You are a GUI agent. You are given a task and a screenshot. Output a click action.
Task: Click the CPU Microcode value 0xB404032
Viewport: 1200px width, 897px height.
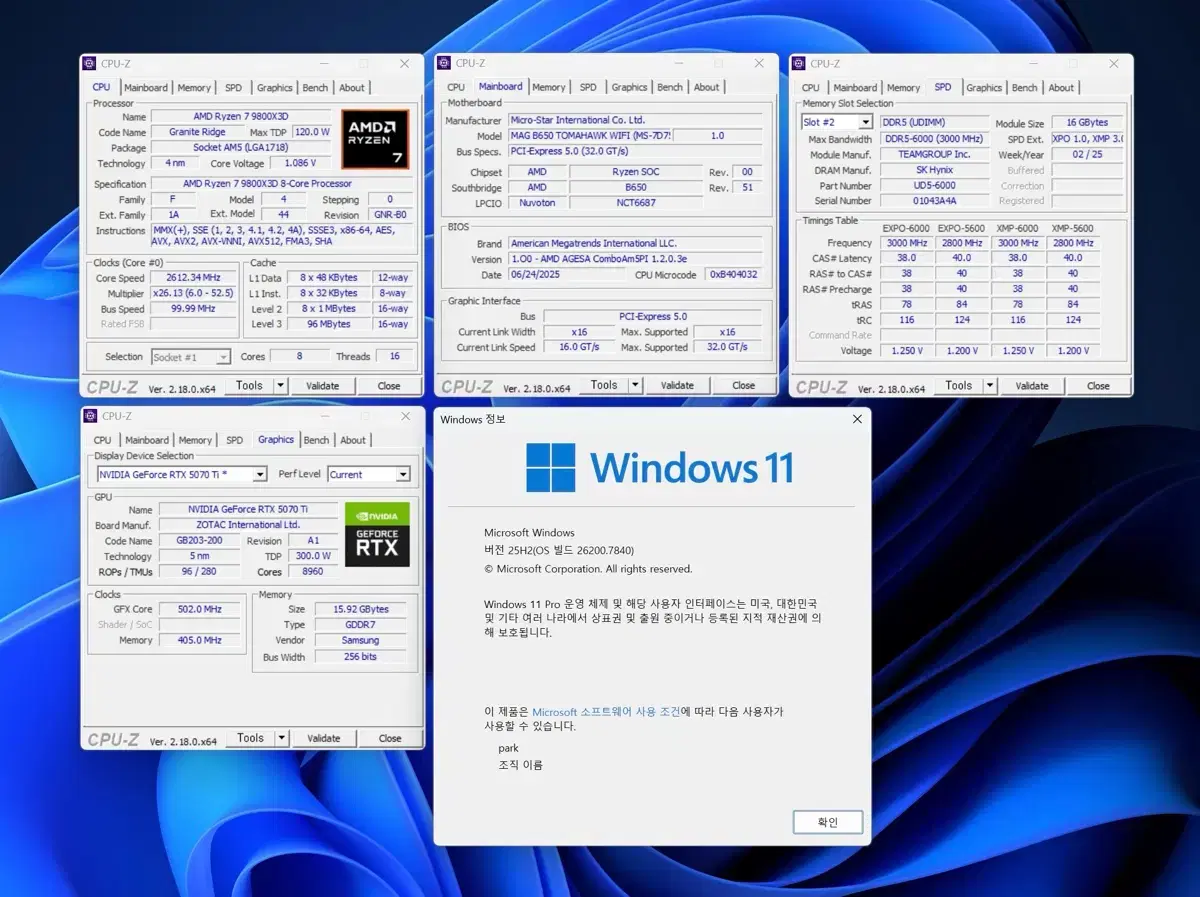733,274
